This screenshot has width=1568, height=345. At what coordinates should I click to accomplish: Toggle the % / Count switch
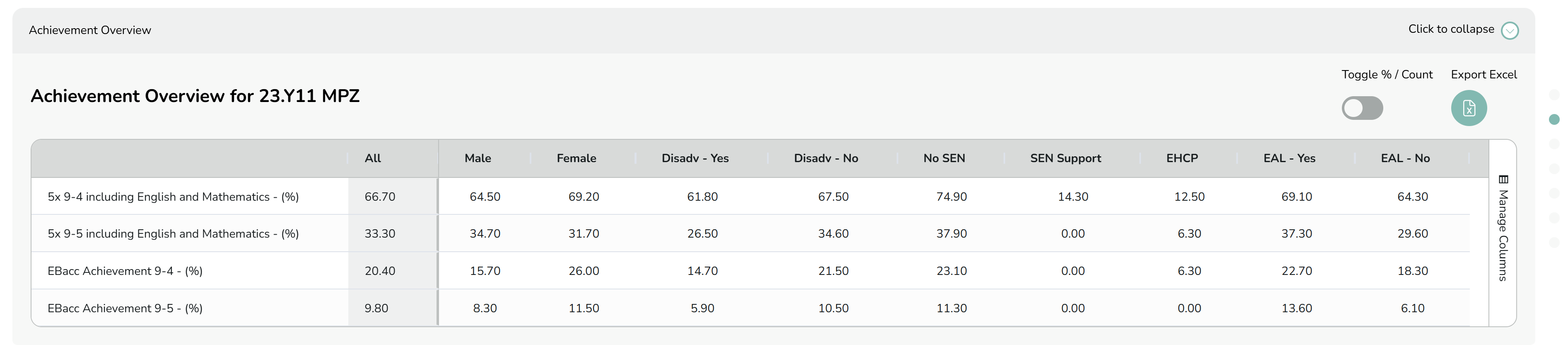(x=1362, y=109)
